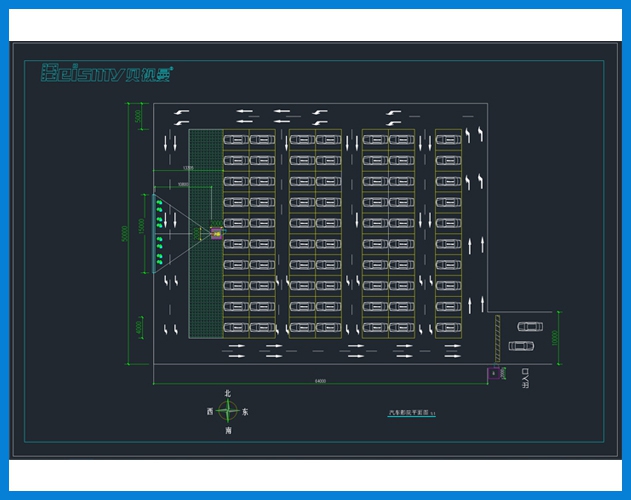The image size is (631, 500).
Task: Select the 入口 entrance label
Action: pyautogui.click(x=525, y=378)
